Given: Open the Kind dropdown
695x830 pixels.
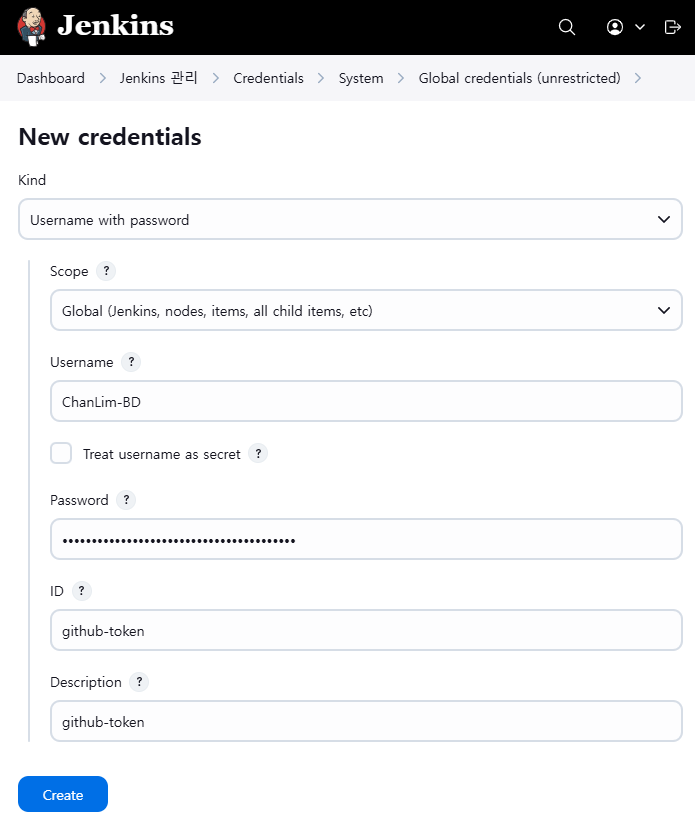Looking at the screenshot, I should [x=350, y=220].
